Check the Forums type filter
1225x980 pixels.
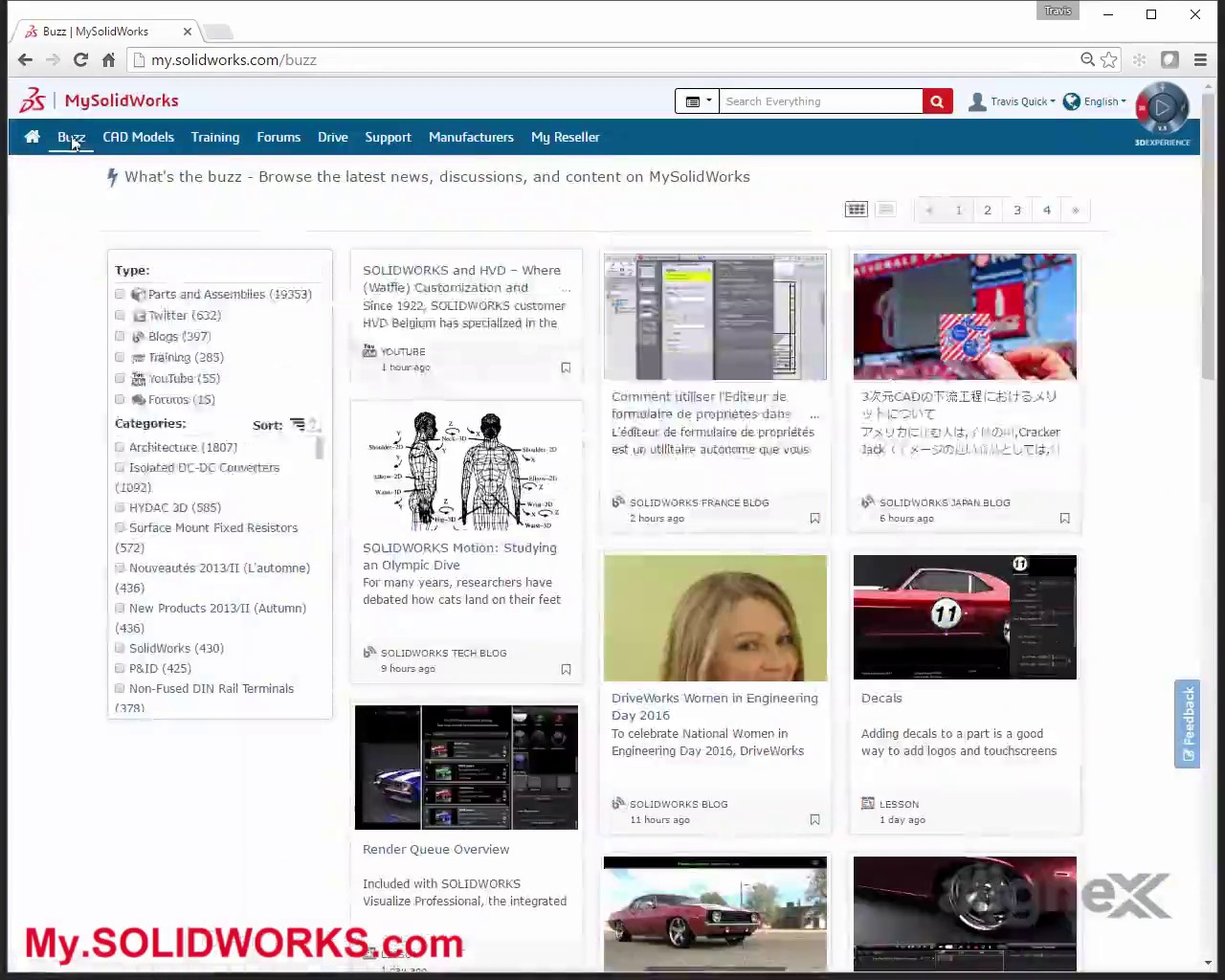pyautogui.click(x=120, y=399)
